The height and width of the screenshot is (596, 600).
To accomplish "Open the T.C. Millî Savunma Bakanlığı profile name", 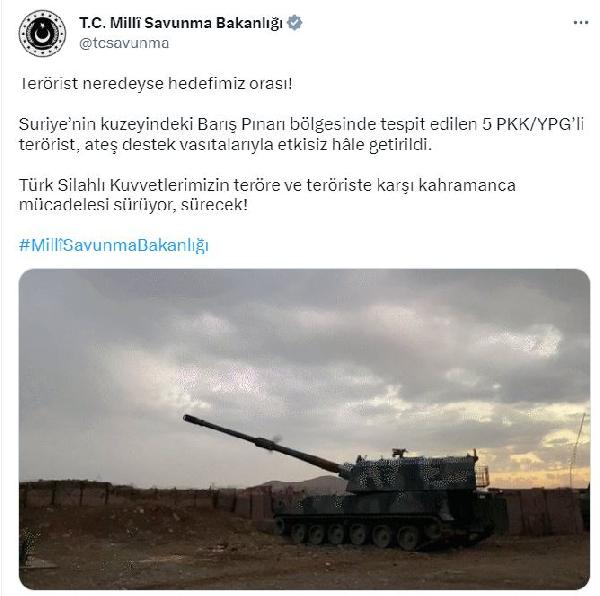I will point(181,23).
